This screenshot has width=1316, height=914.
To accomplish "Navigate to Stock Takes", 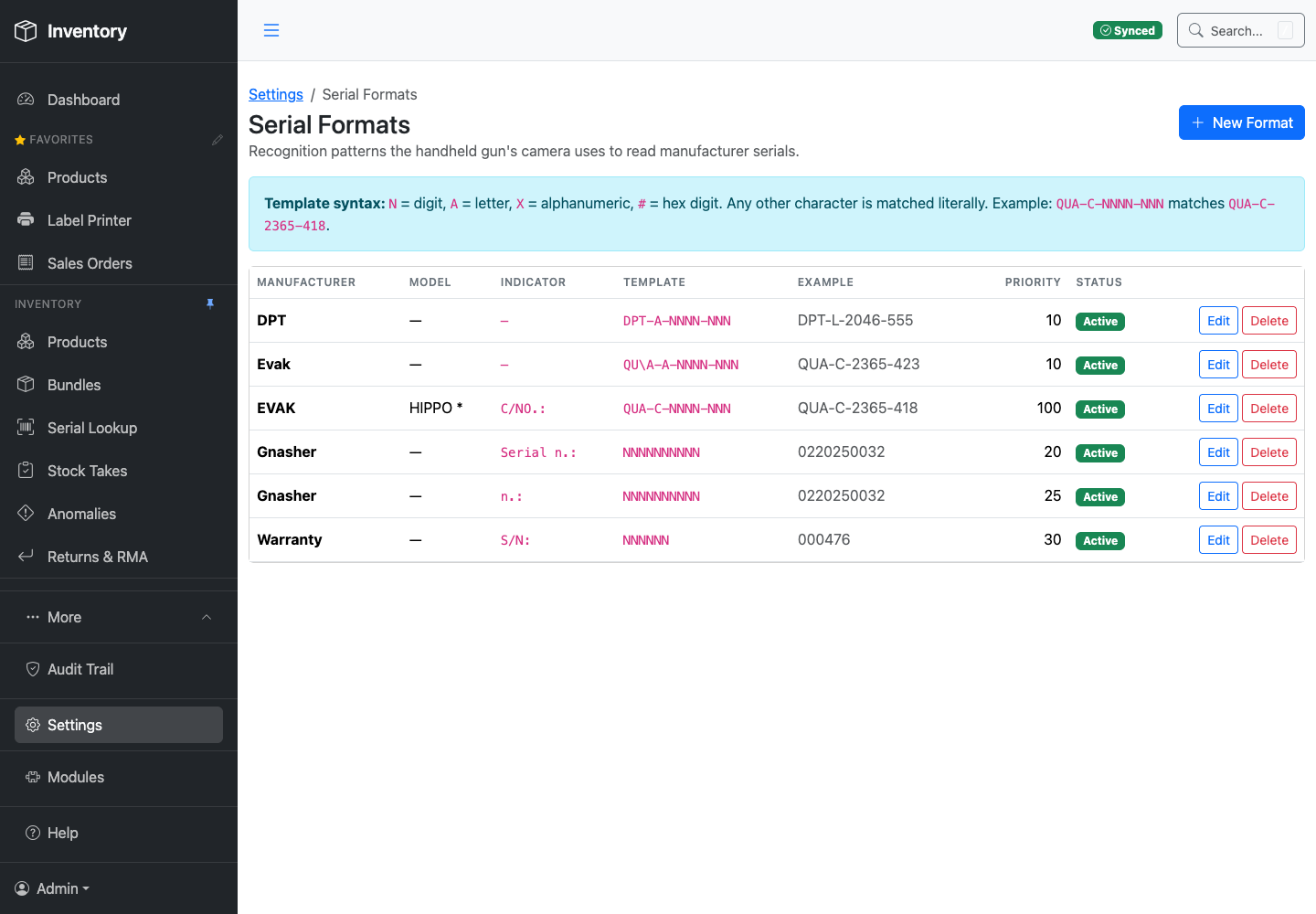I will coord(119,471).
